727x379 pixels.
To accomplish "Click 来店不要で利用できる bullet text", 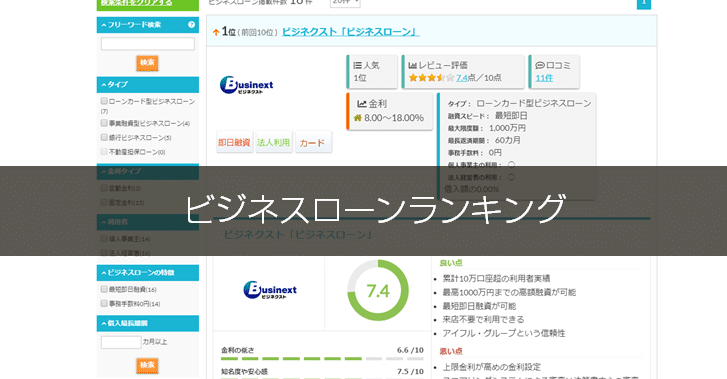I will point(483,319).
